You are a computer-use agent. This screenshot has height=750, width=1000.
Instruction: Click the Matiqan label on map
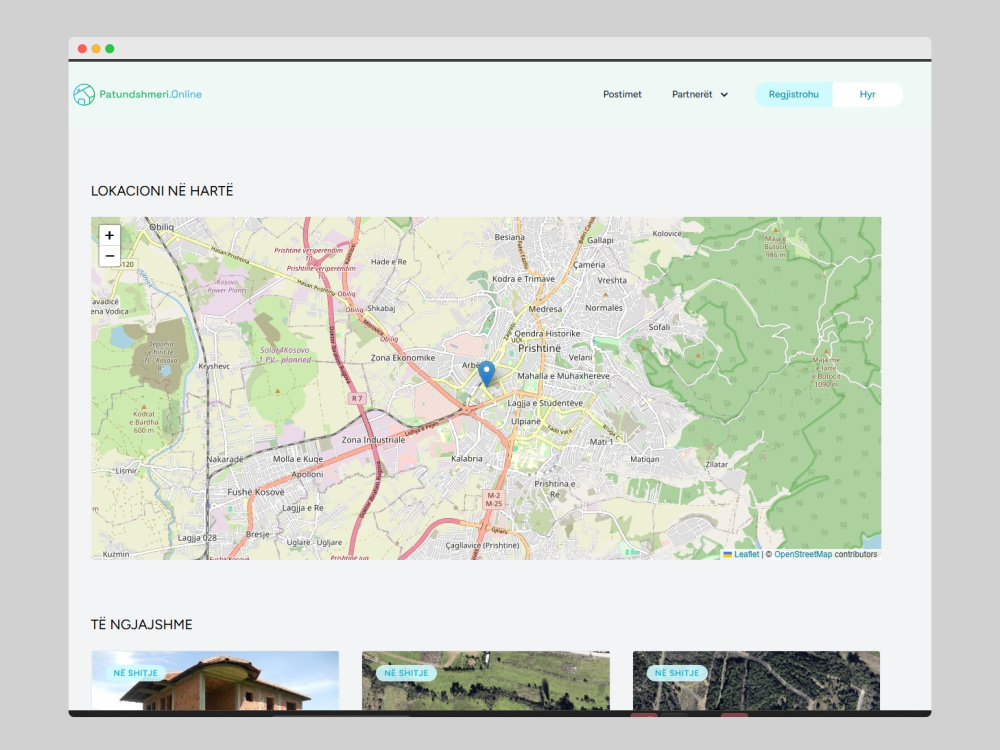tap(645, 459)
